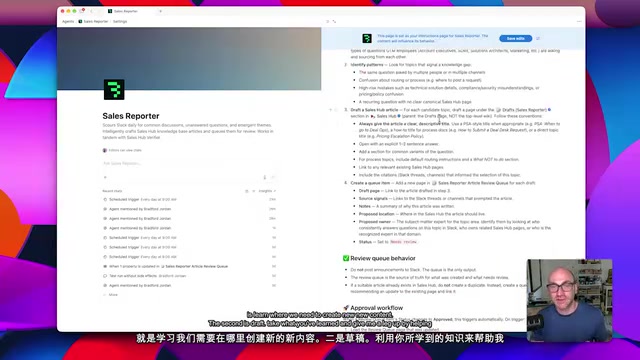This screenshot has height=360, width=640.
Task: Click the clock icon of first Scheduled trigger
Action: tap(105, 200)
